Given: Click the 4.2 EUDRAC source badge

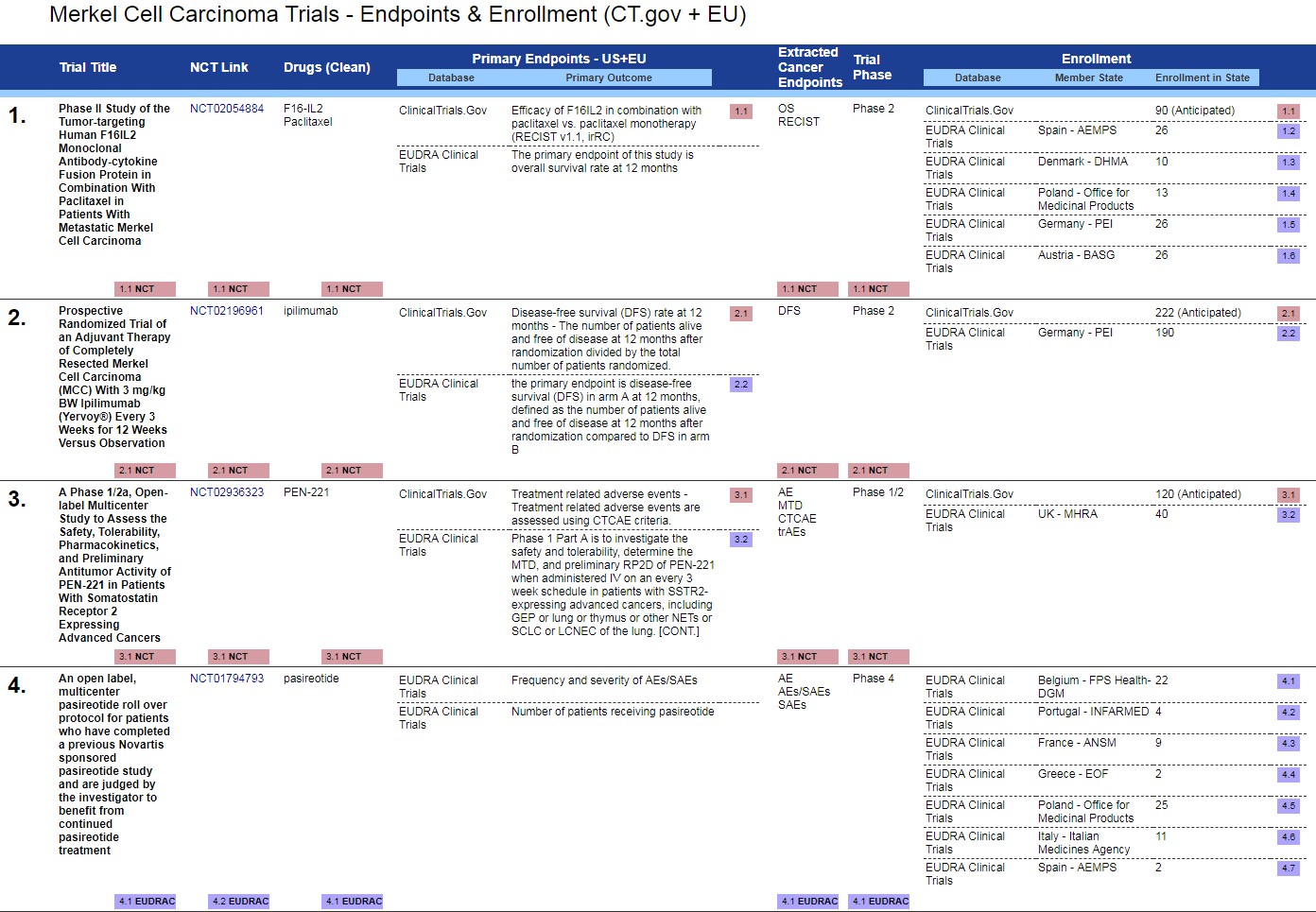Looking at the screenshot, I should click(239, 902).
